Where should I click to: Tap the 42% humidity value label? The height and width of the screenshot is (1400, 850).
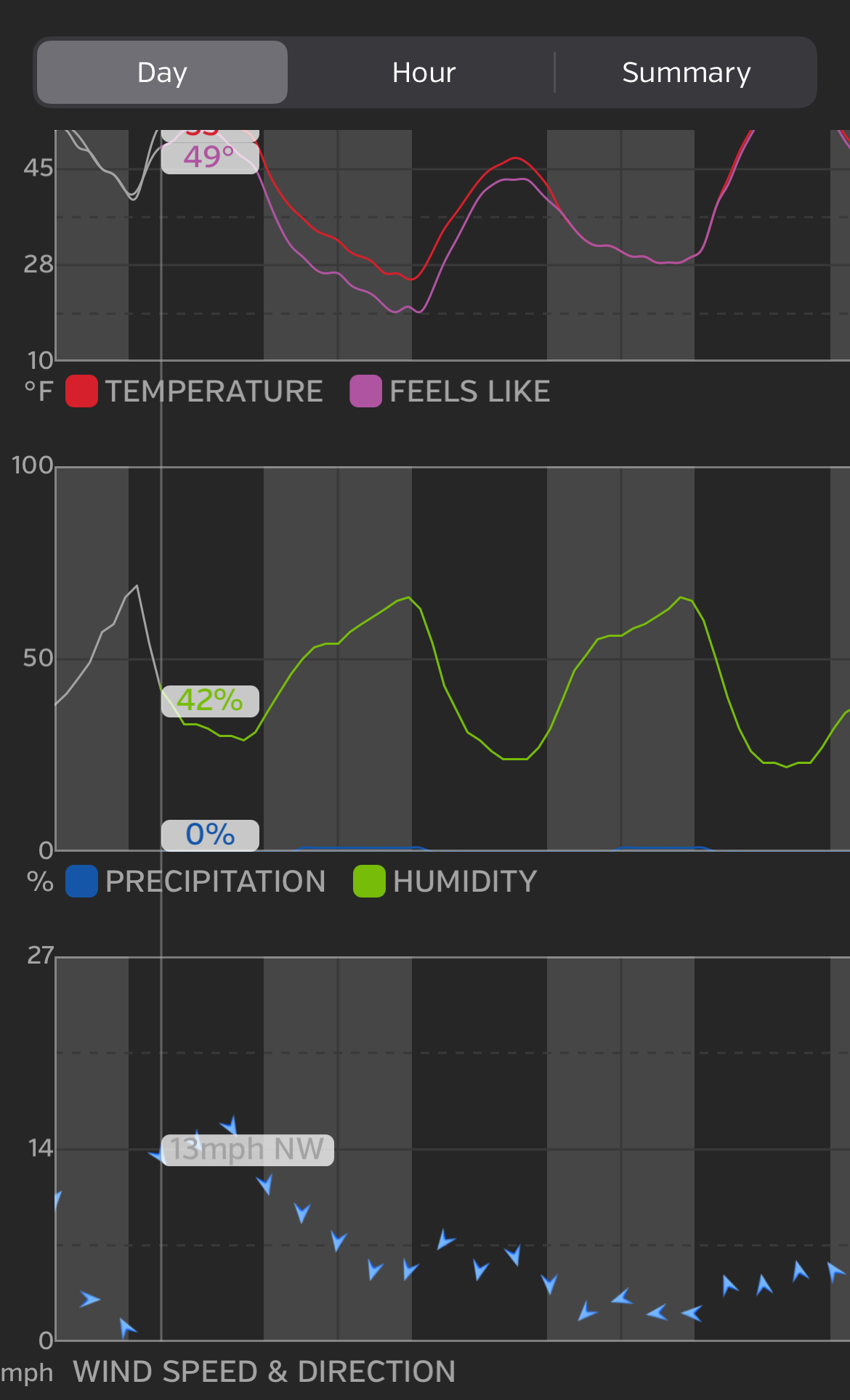pos(210,701)
